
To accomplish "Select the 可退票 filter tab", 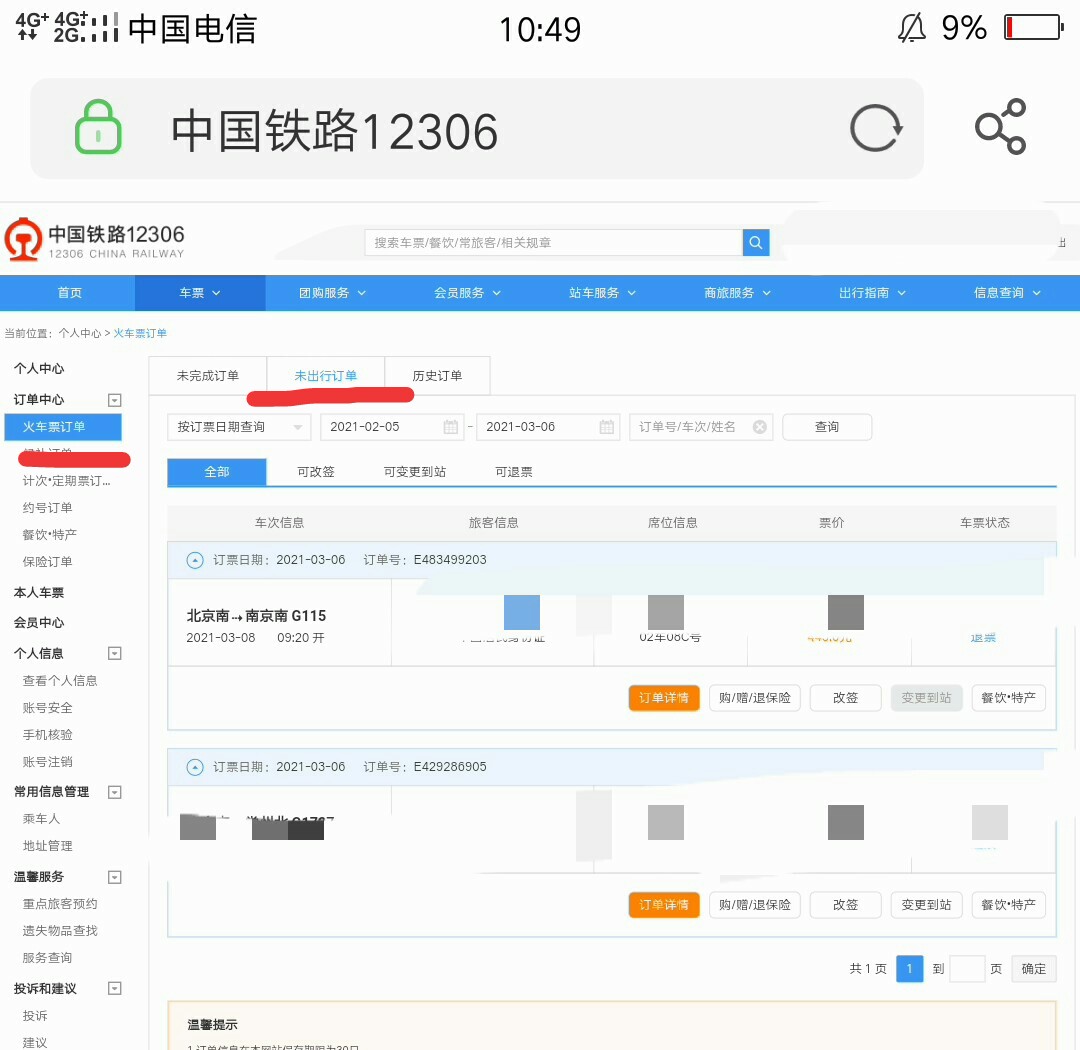I will click(514, 472).
